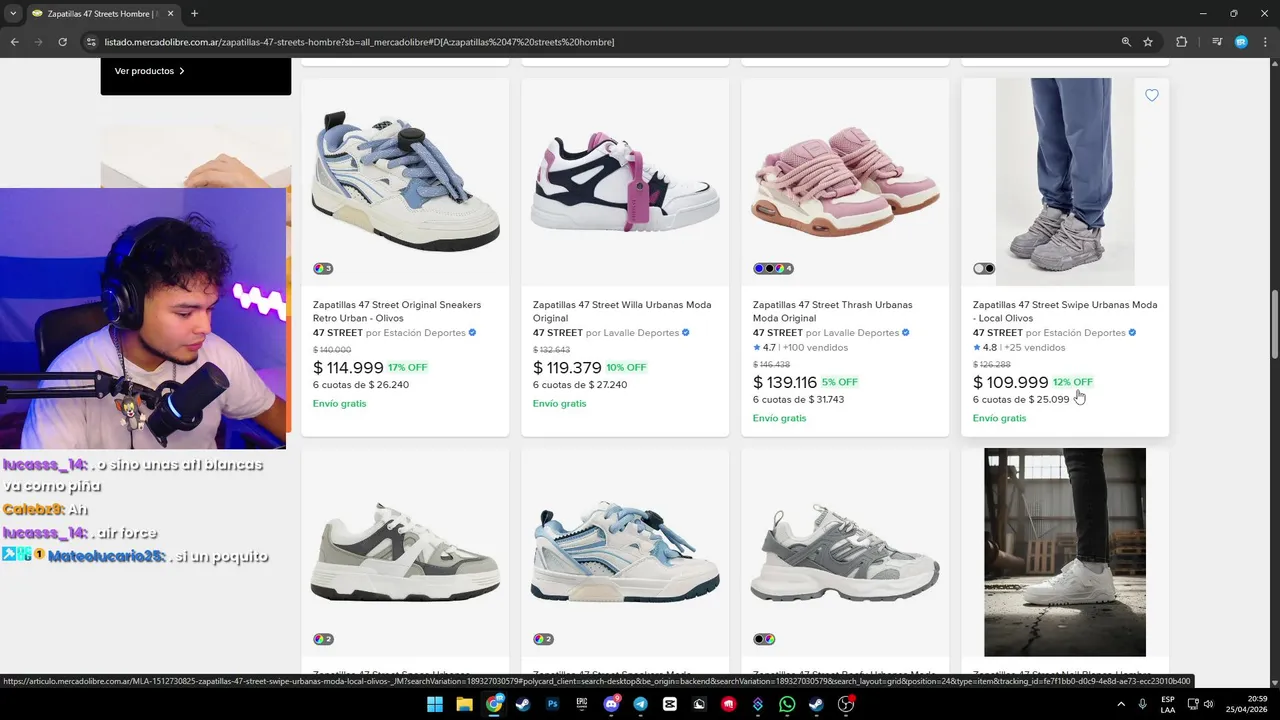Open the page zoom magnifier icon
This screenshot has width=1280, height=720.
click(x=1126, y=42)
